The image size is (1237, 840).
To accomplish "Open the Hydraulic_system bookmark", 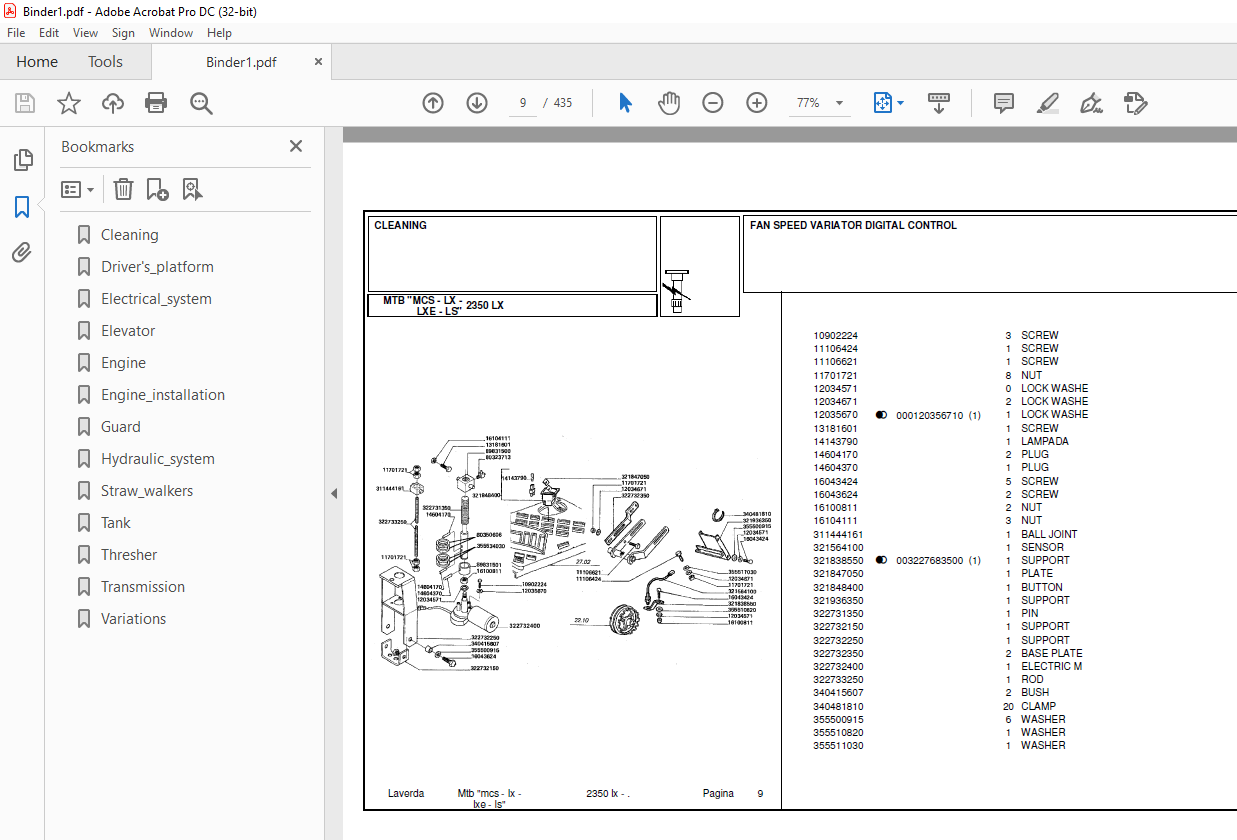I will tap(158, 459).
